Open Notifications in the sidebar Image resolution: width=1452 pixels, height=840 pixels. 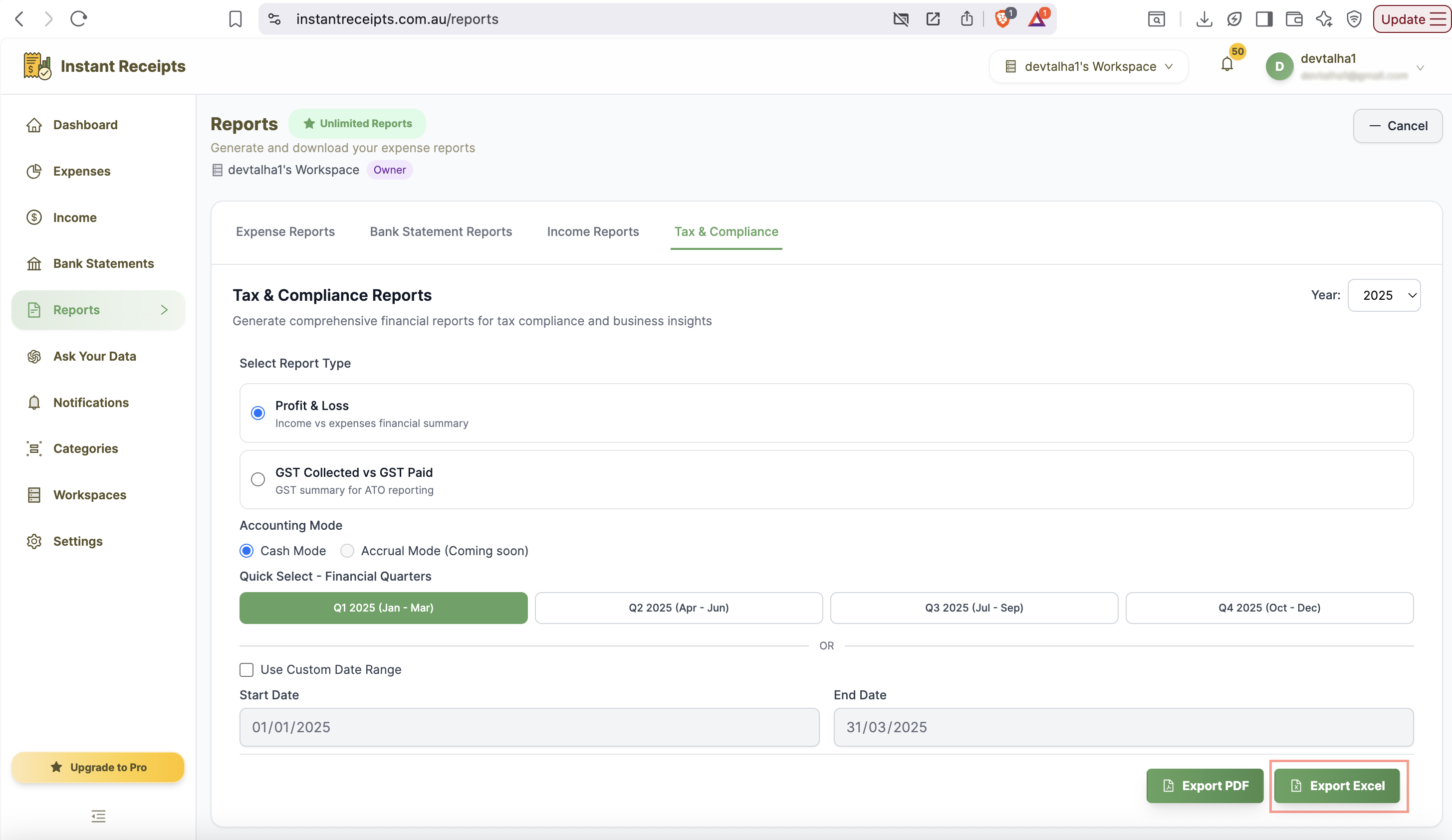click(98, 402)
